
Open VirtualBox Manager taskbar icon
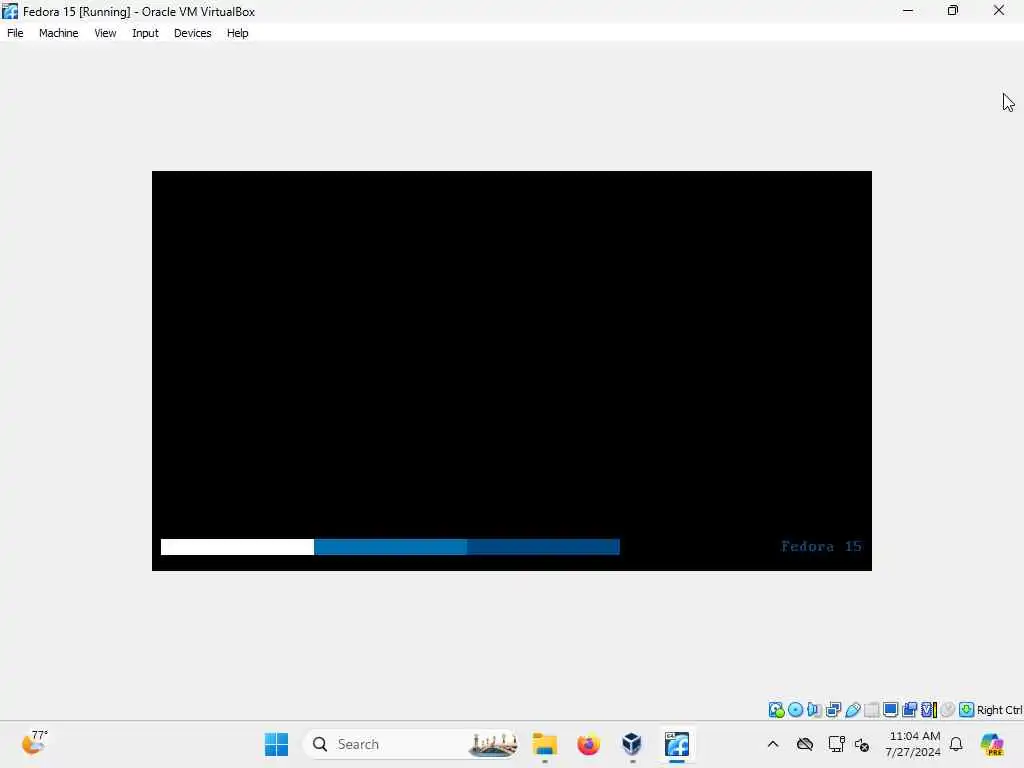tap(632, 744)
